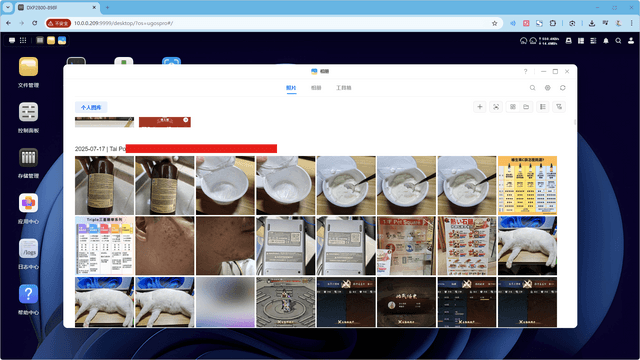Open the NAS global search magnifier

coord(618,41)
